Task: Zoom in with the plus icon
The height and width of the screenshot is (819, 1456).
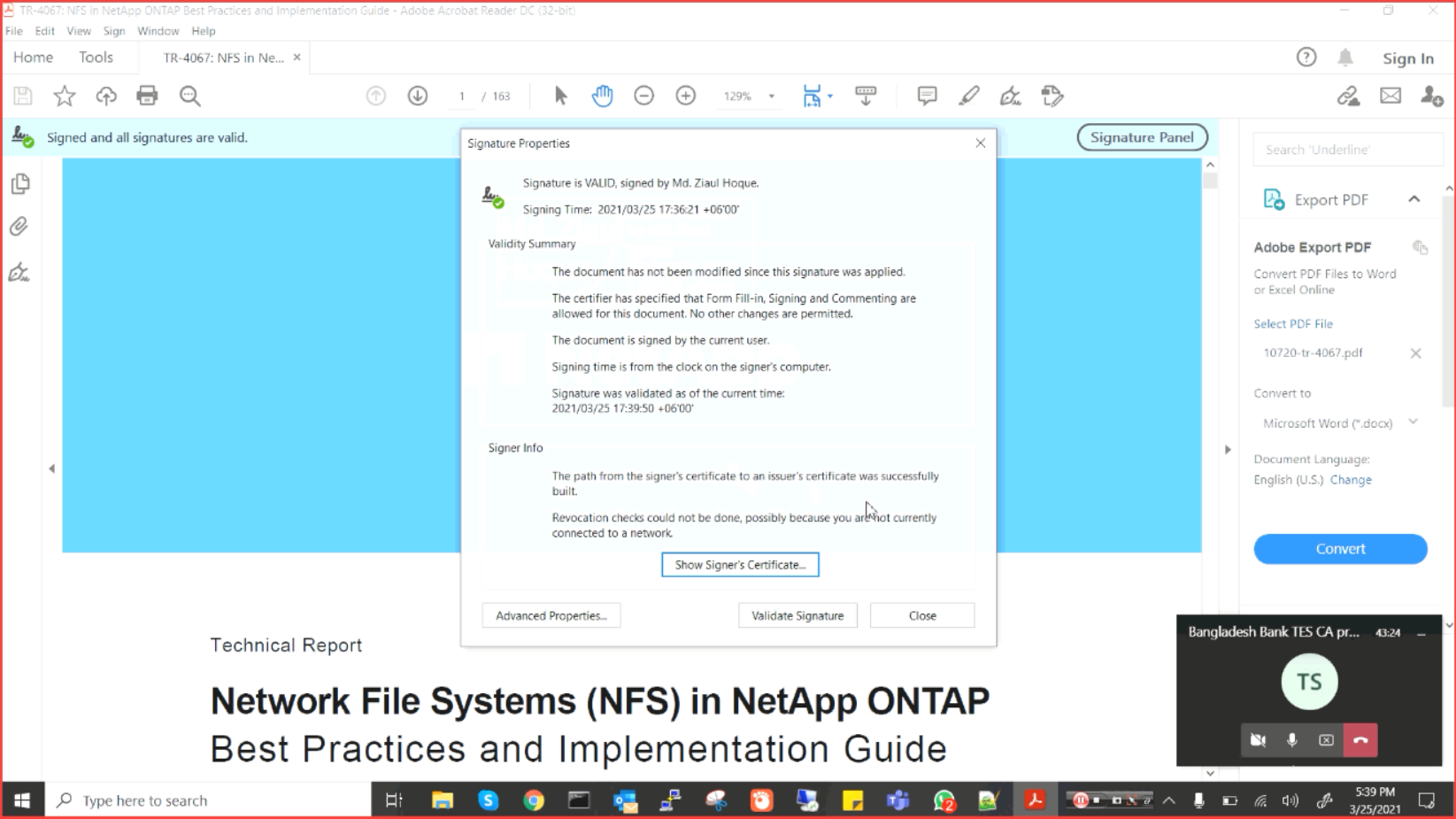Action: (685, 96)
